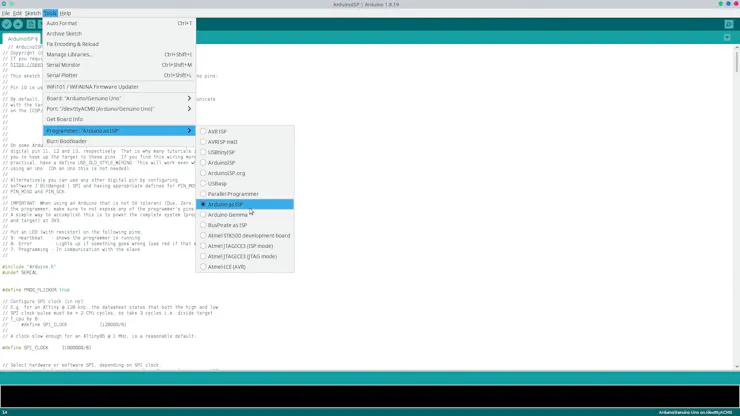Open Serial Plotter menu entry
740x416 pixels.
tap(119, 75)
